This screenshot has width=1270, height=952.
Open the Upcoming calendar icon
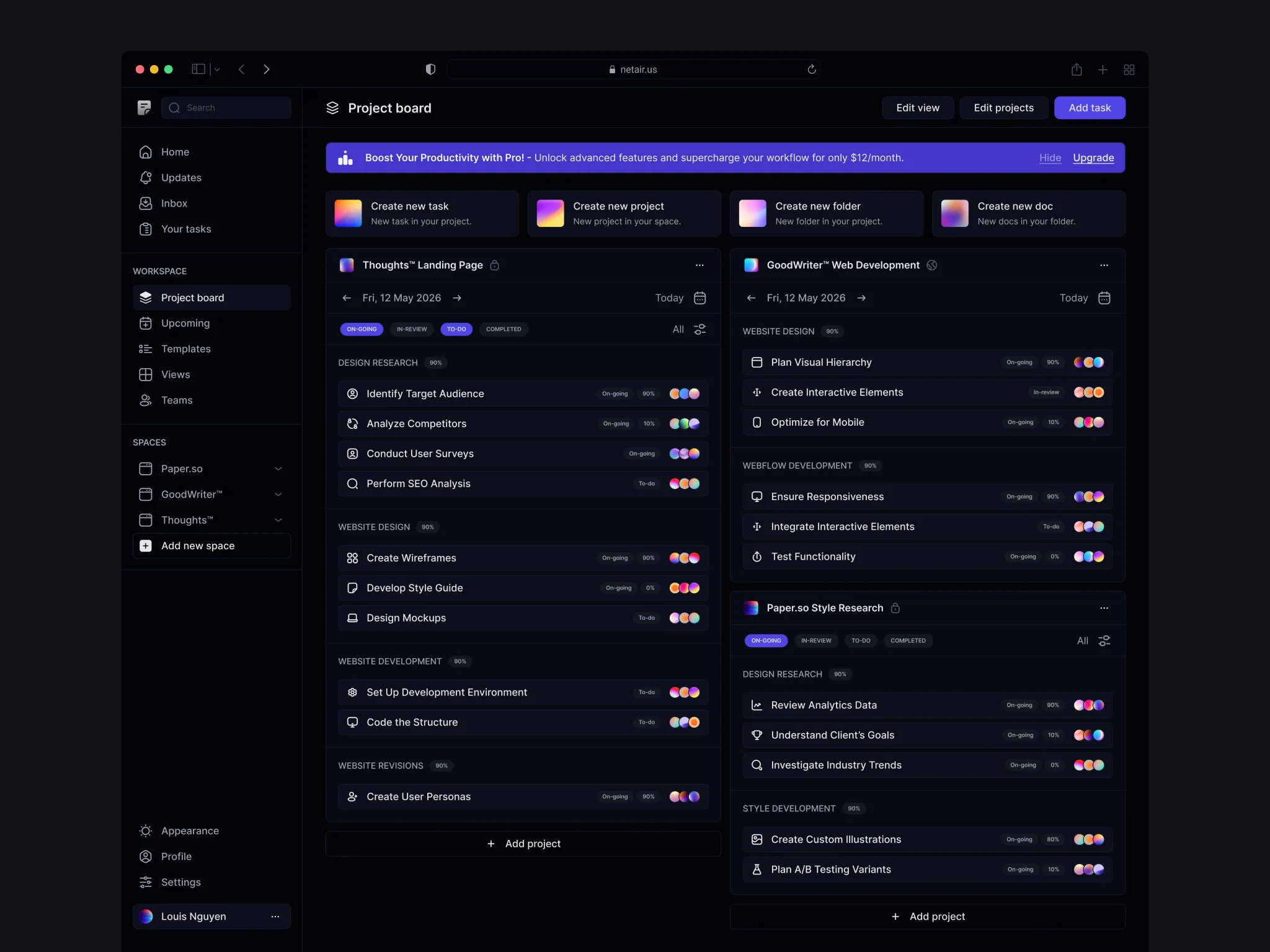click(146, 324)
